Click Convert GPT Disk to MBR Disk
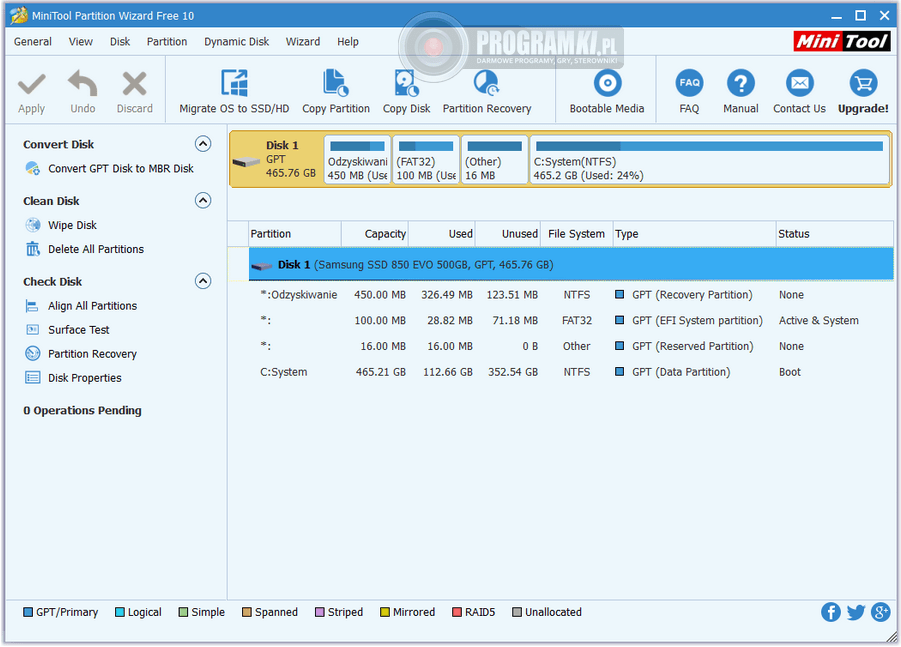The width and height of the screenshot is (901, 647). click(x=121, y=168)
